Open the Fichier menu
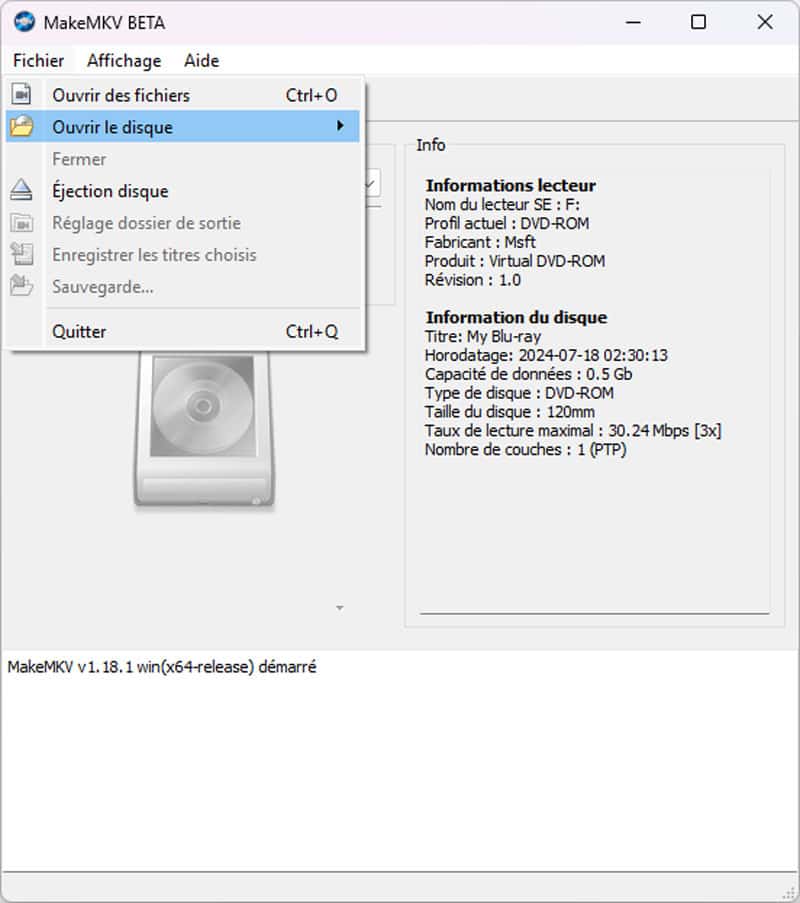This screenshot has height=903, width=800. (x=39, y=60)
